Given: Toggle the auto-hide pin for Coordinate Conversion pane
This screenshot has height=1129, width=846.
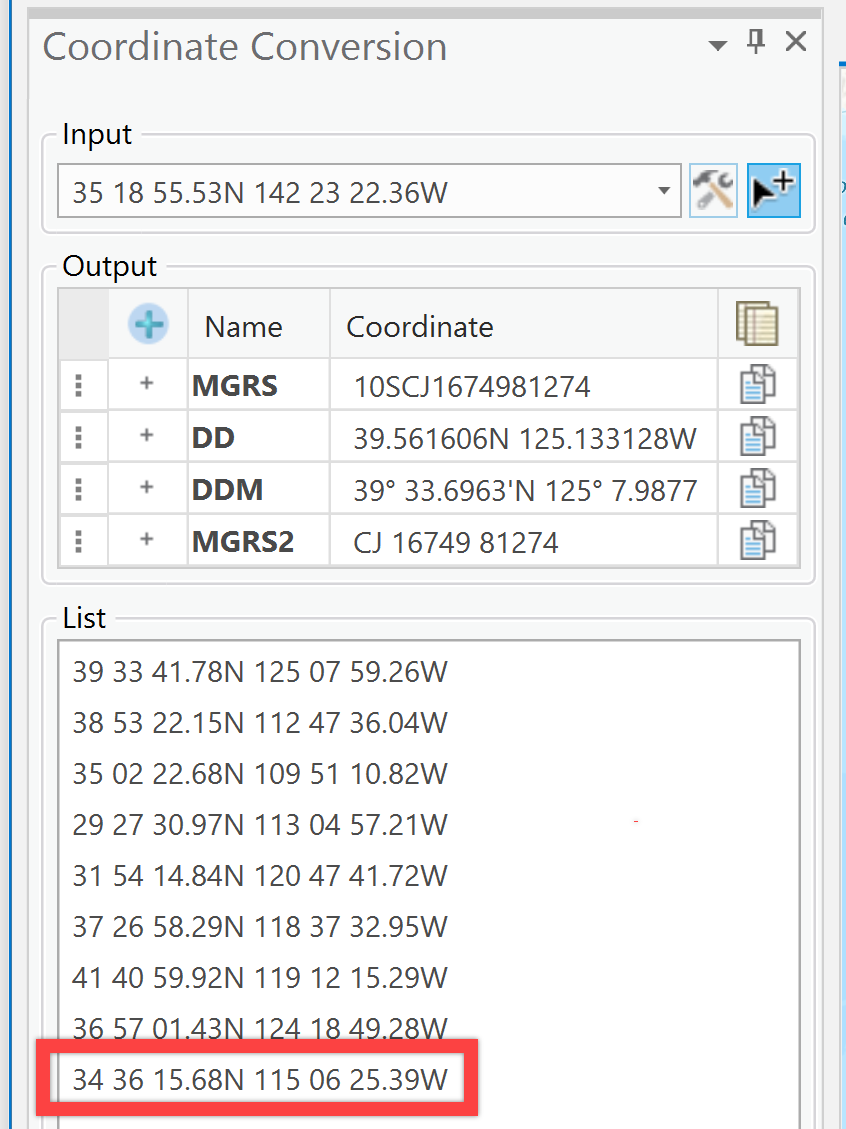Looking at the screenshot, I should click(755, 42).
